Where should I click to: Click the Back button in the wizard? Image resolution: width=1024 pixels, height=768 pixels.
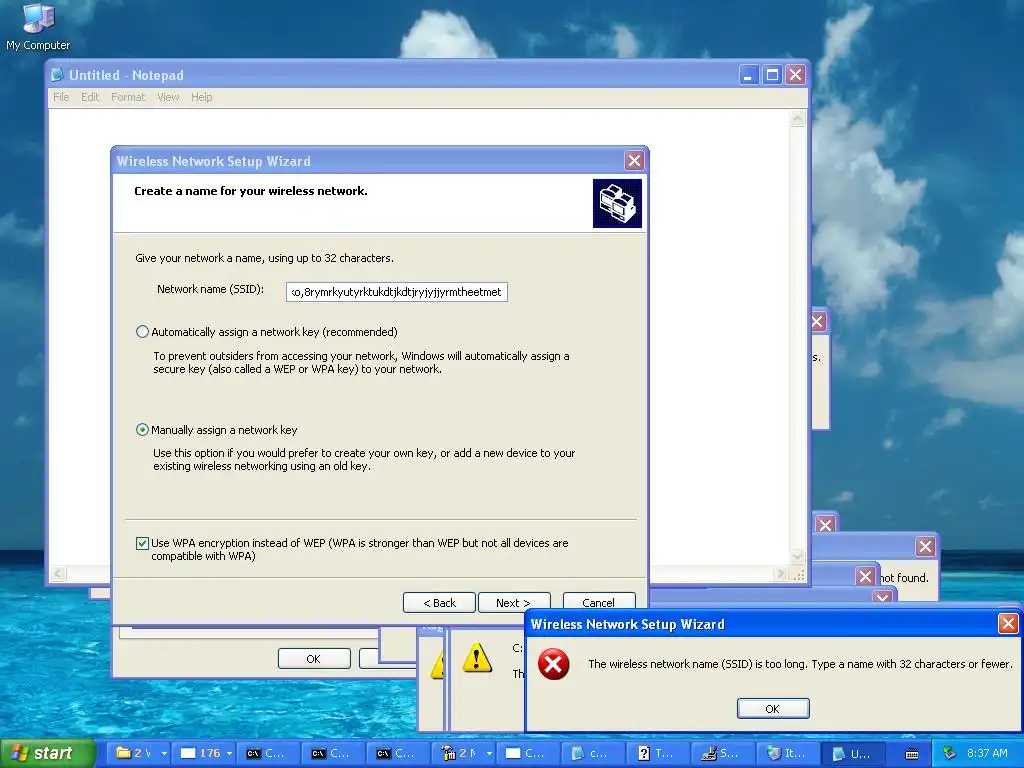coord(440,603)
